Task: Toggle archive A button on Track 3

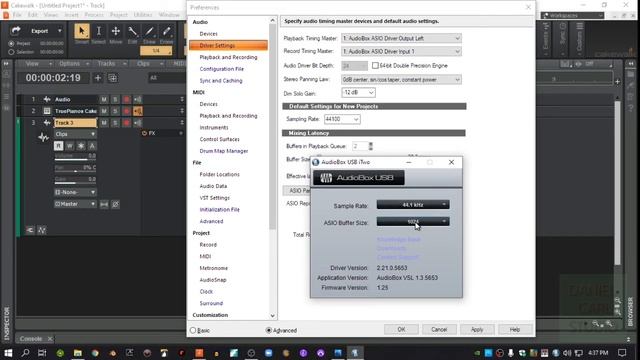Action: pyautogui.click(x=92, y=146)
